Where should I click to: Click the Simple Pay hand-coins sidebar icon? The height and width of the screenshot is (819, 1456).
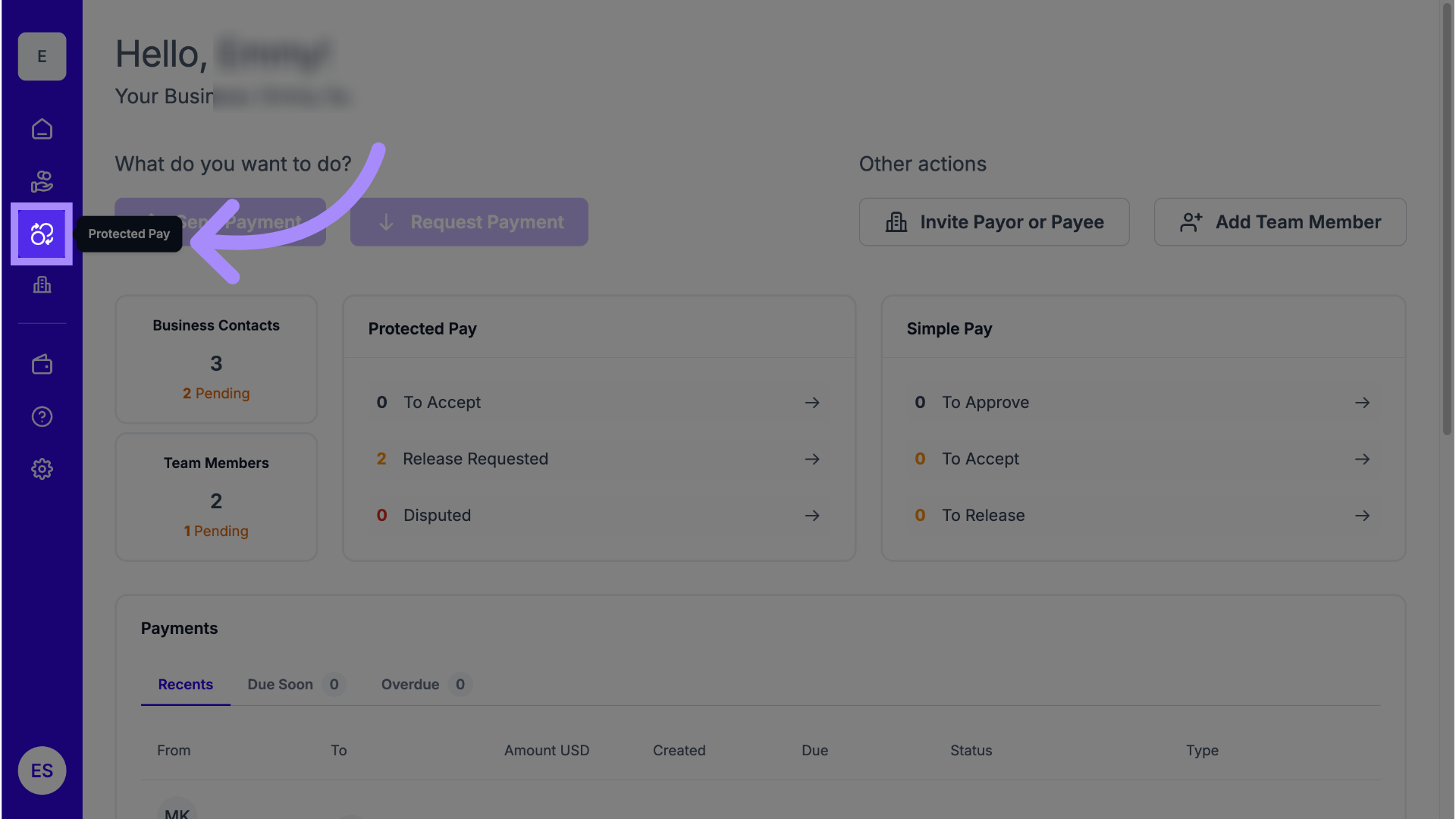click(42, 181)
